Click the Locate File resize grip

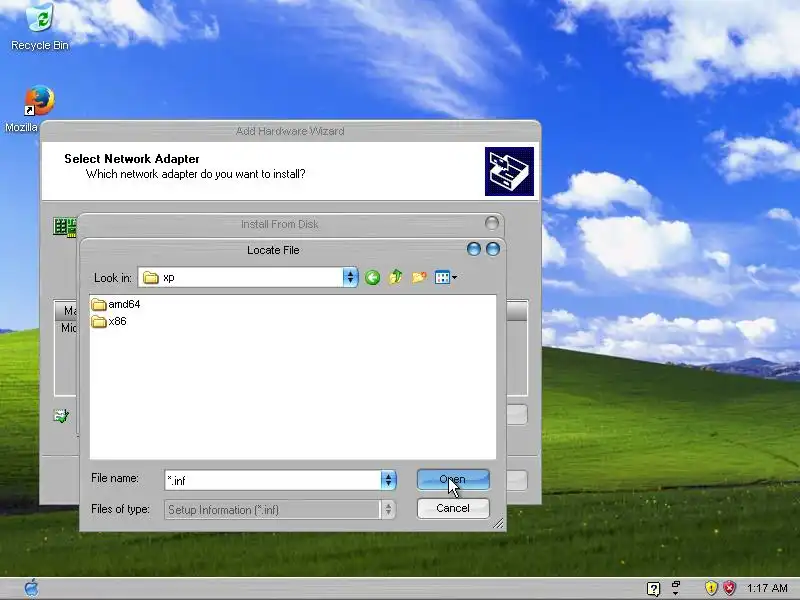(498, 523)
